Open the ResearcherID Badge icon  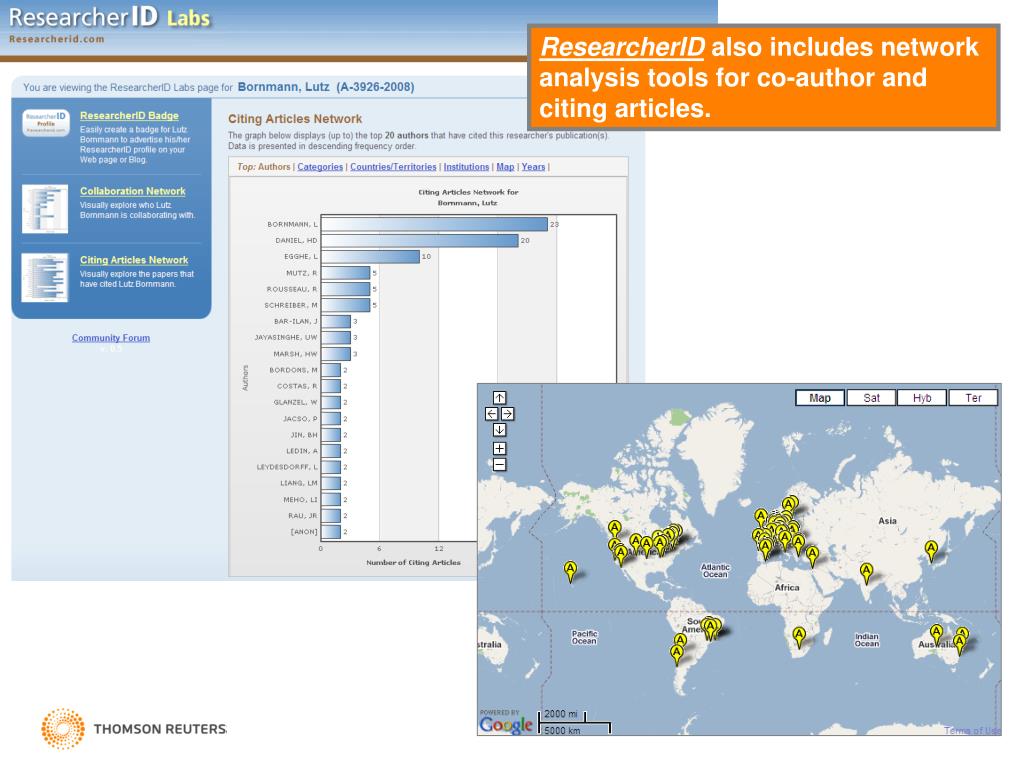pos(45,123)
